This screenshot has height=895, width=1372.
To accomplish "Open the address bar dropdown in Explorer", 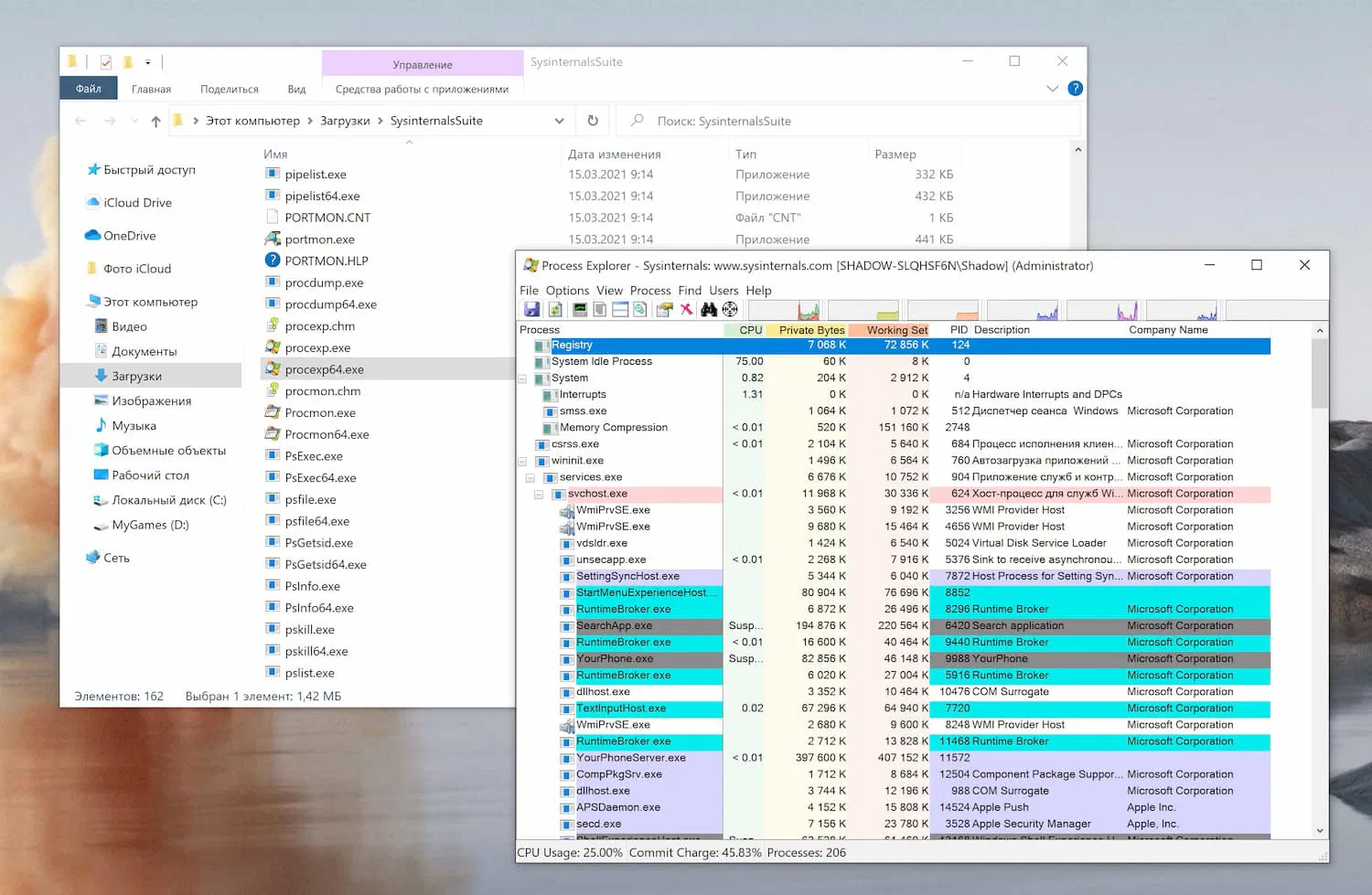I will [559, 120].
